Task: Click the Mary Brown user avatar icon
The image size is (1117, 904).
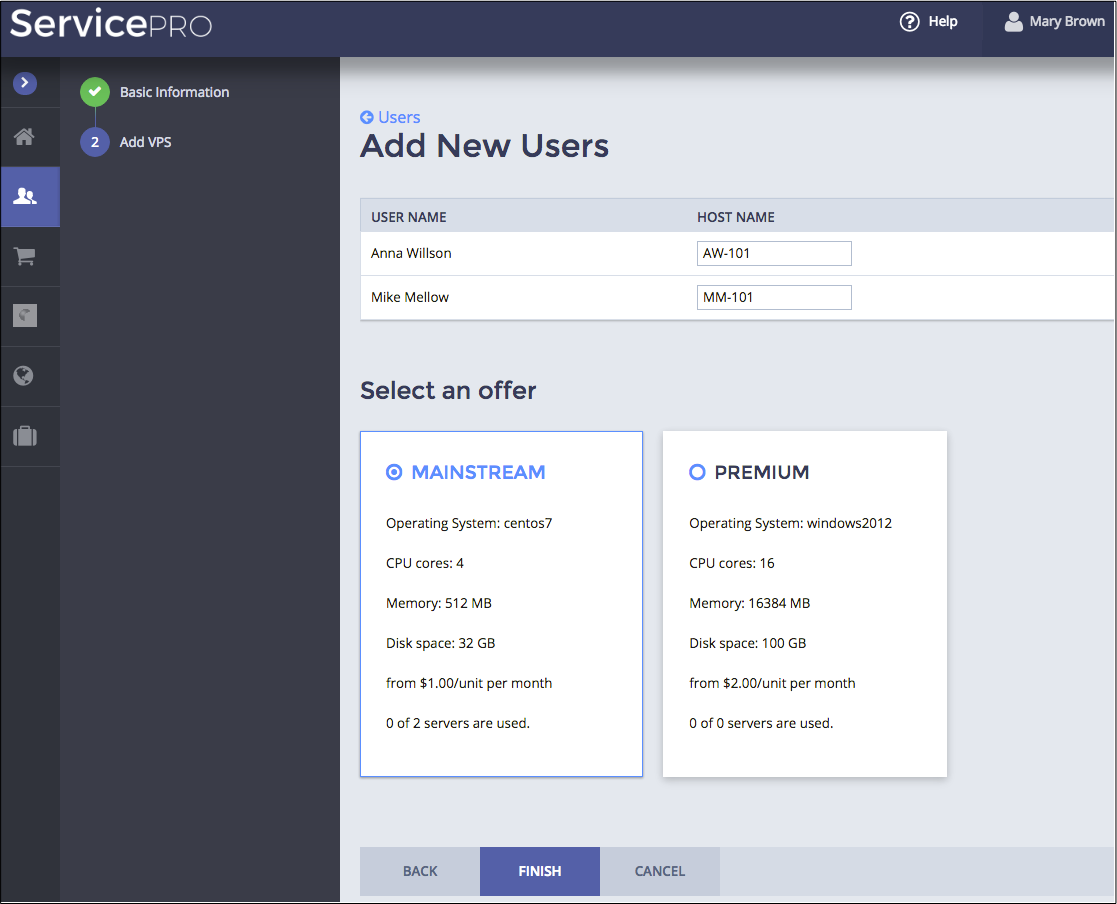Action: point(1013,22)
